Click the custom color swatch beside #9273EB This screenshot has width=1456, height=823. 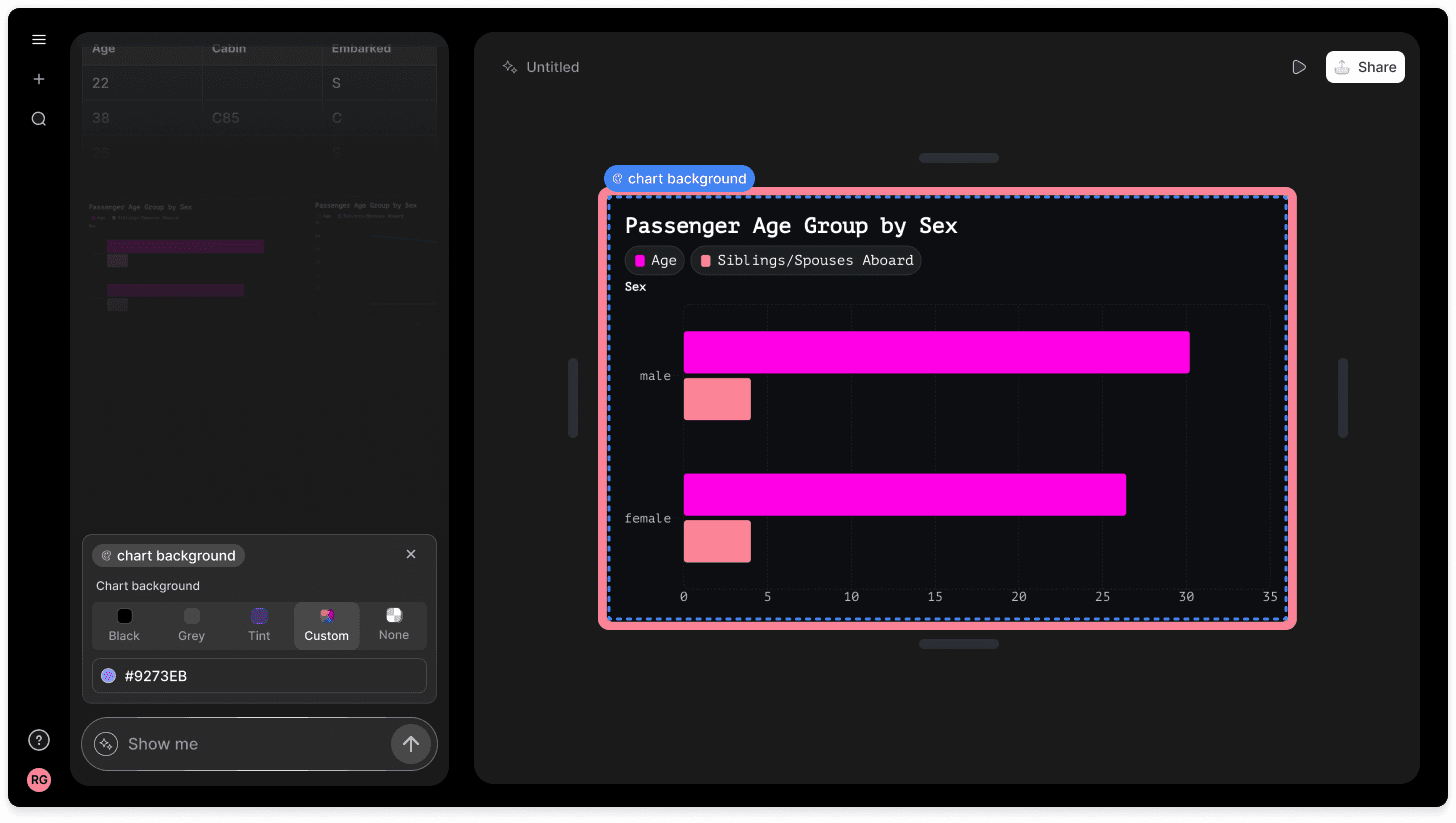[108, 676]
